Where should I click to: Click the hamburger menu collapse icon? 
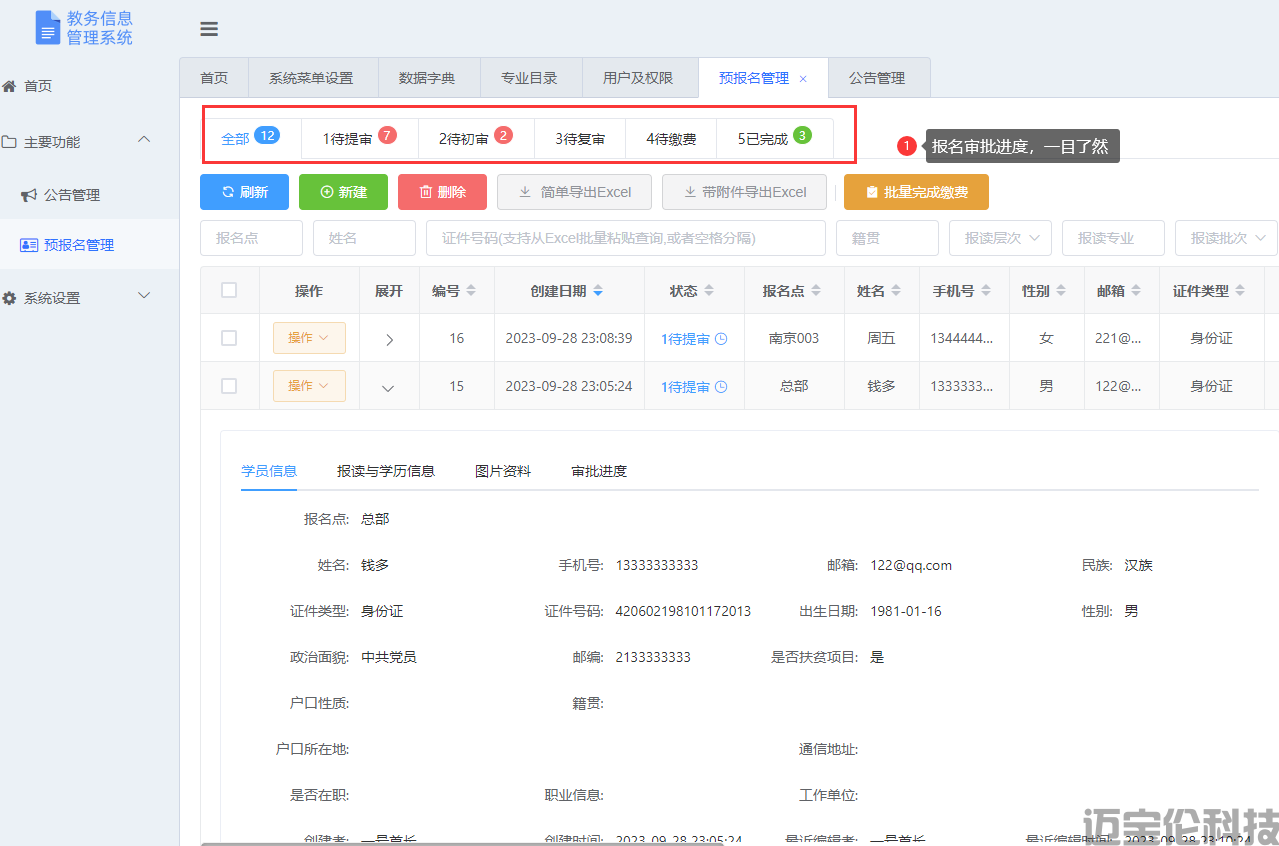[x=209, y=29]
